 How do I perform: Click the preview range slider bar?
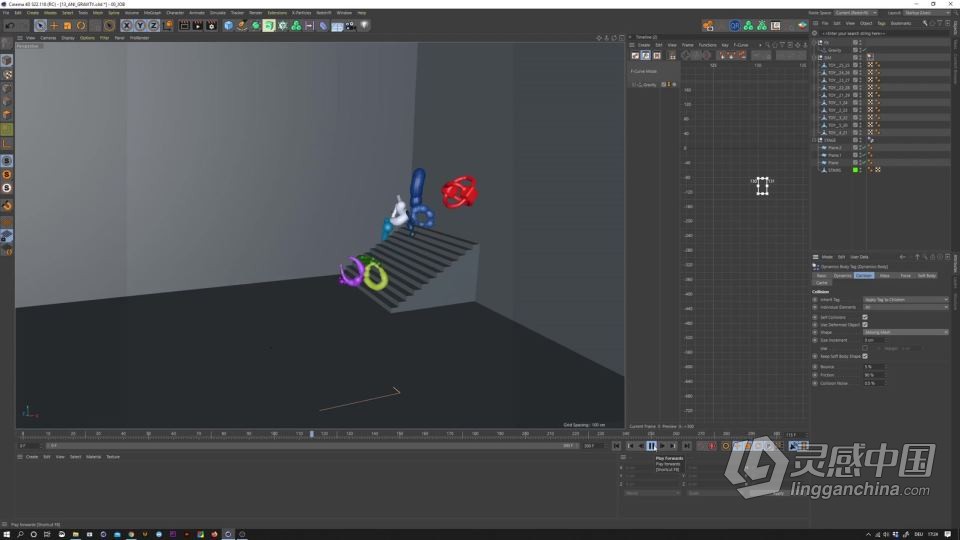click(x=310, y=446)
